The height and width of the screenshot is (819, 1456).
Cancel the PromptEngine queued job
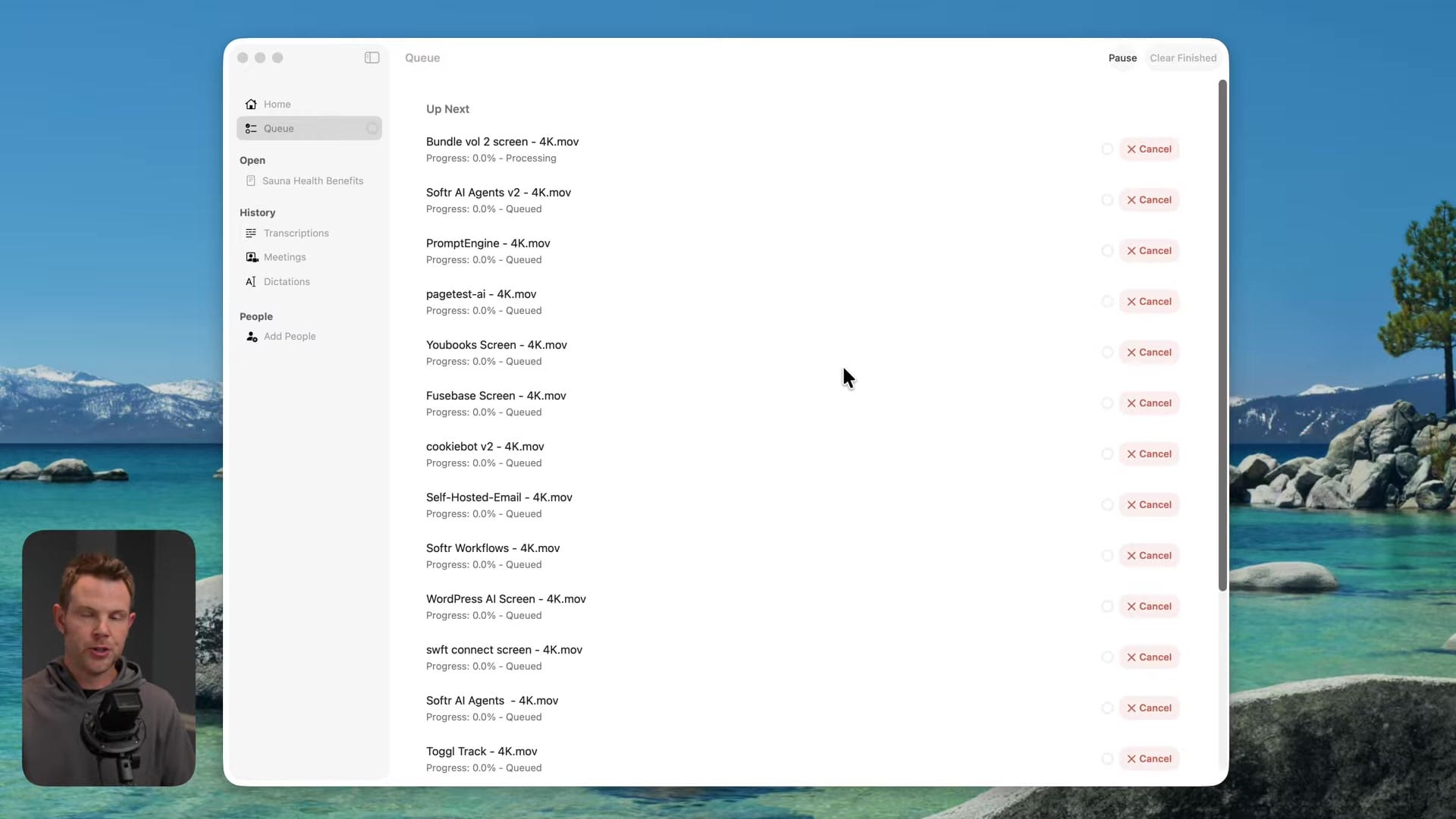(x=1149, y=250)
